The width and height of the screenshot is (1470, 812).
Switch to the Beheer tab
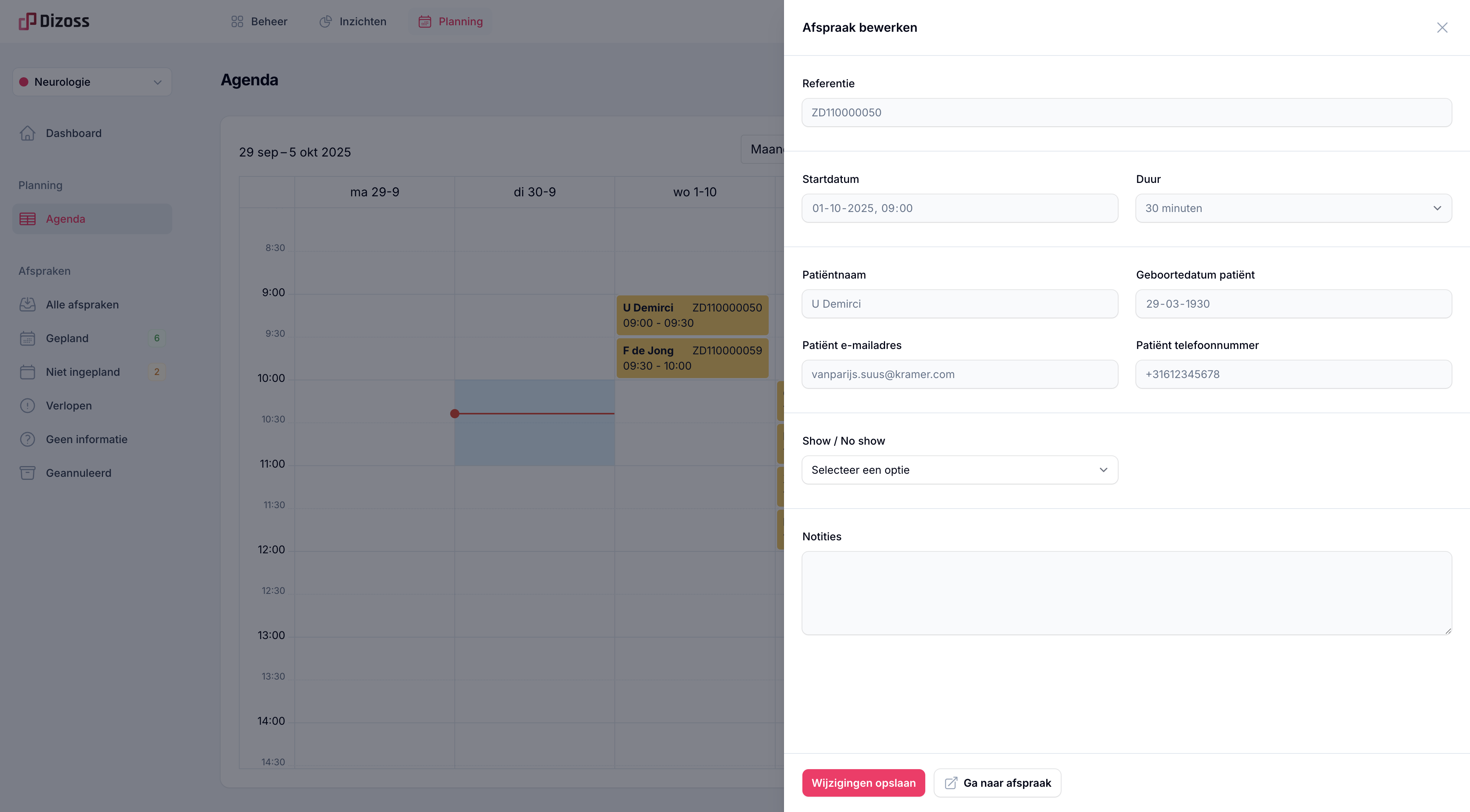tap(259, 22)
